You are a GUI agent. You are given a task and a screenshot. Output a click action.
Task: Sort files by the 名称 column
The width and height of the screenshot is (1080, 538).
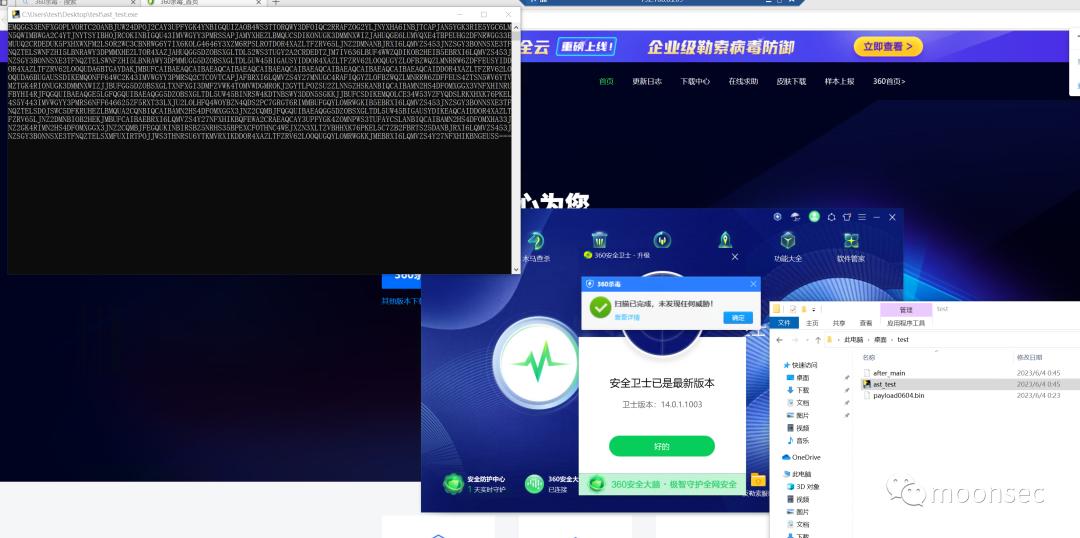point(869,358)
